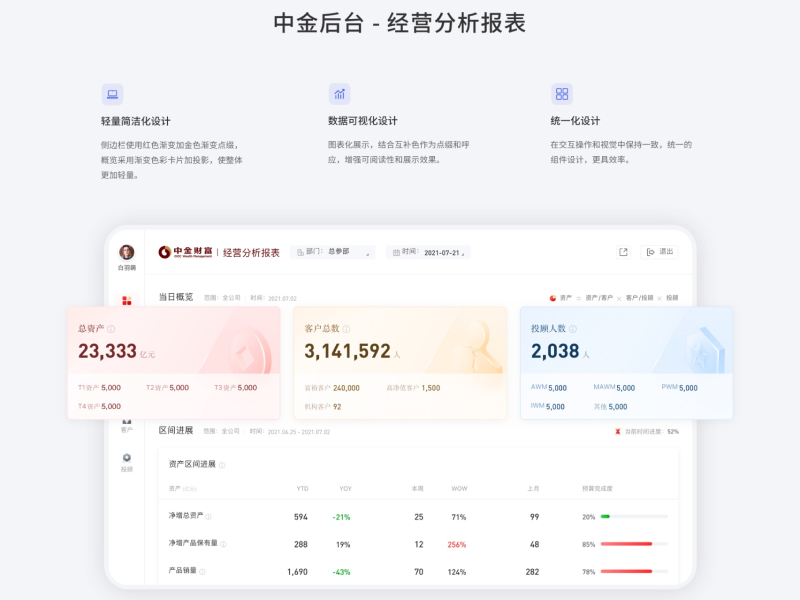Click the user avatar in sidebar
This screenshot has width=800, height=600.
(x=126, y=253)
